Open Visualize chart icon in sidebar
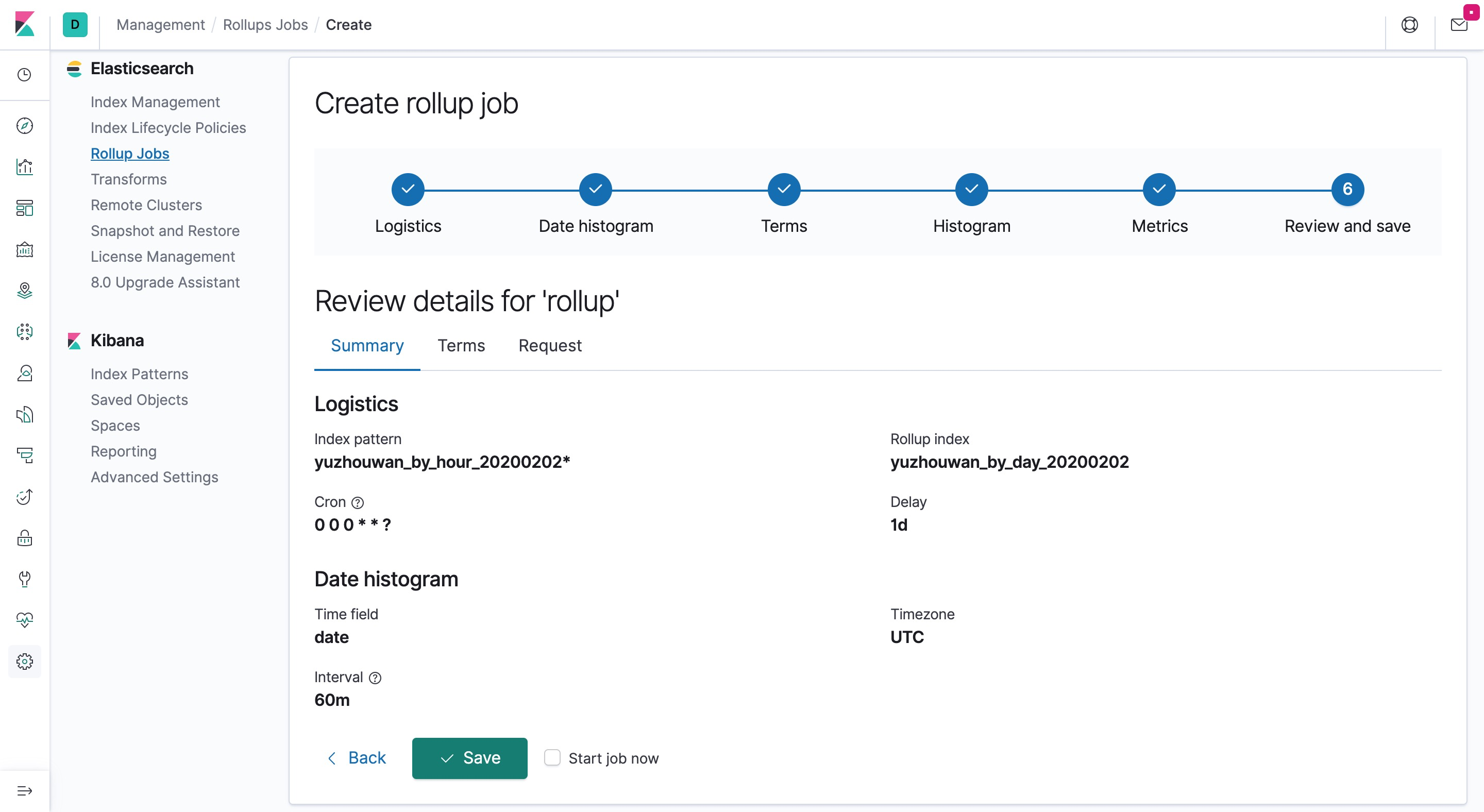Viewport: 1484px width, 812px height. tap(24, 167)
